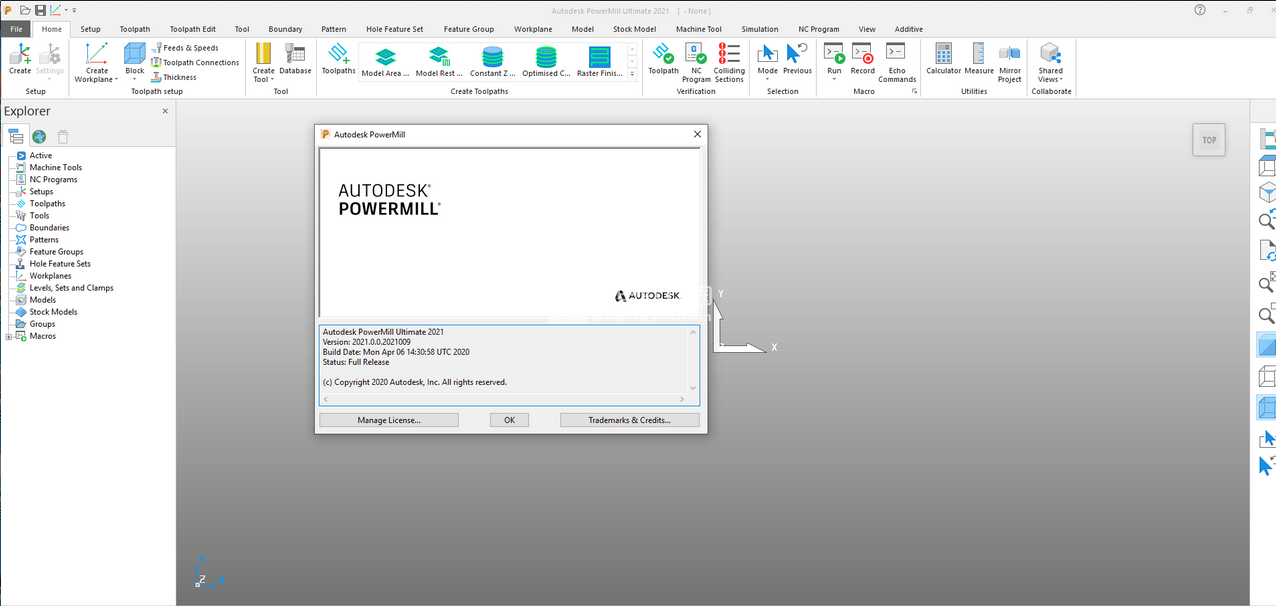Viewport: 1276px width, 606px height.
Task: Open Feeds & Speeds settings
Action: pyautogui.click(x=185, y=47)
